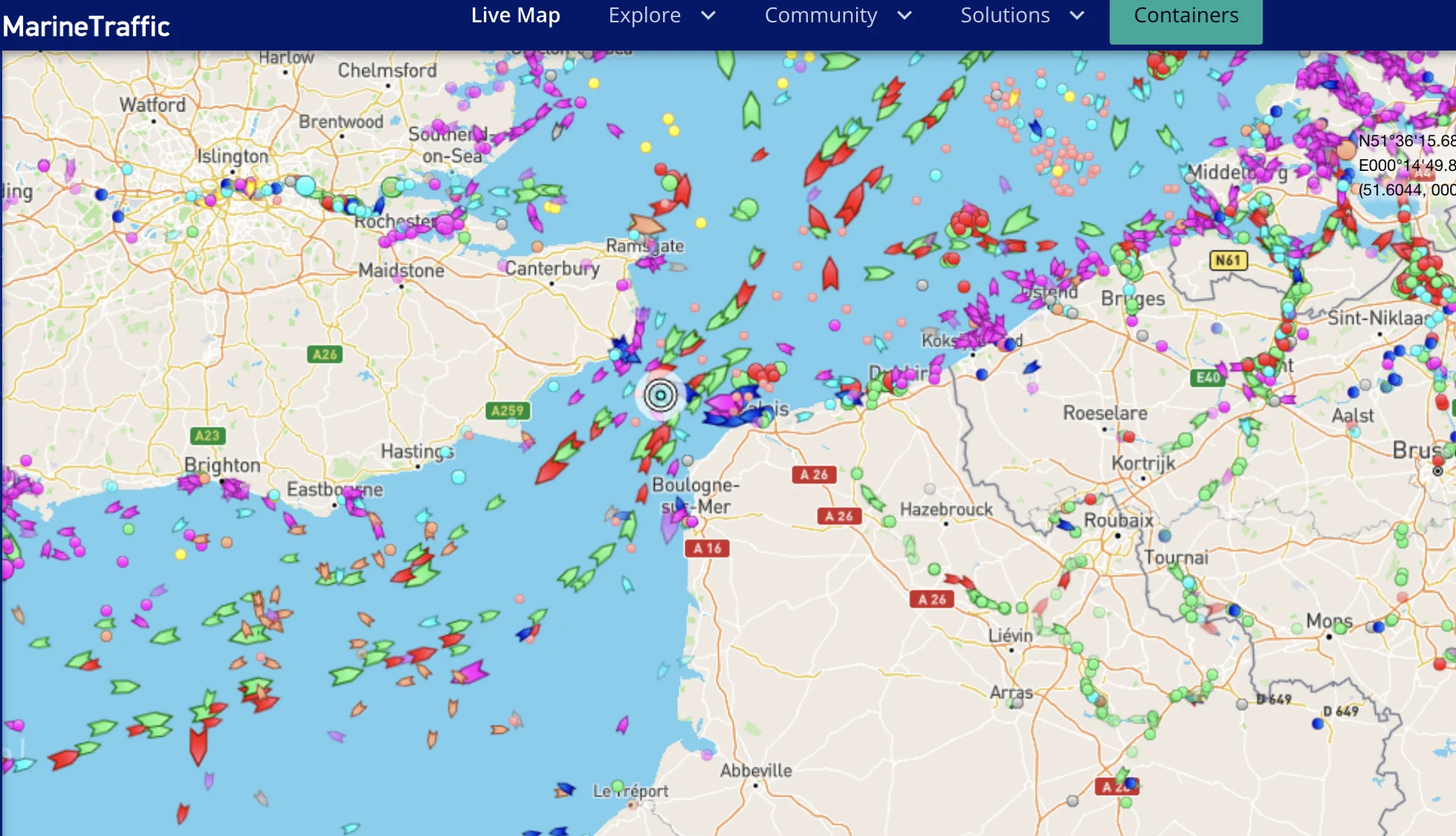Click the grey dot under Canterbury-side Whitstable coast near Rochester
The image size is (1456, 836).
coord(502,224)
